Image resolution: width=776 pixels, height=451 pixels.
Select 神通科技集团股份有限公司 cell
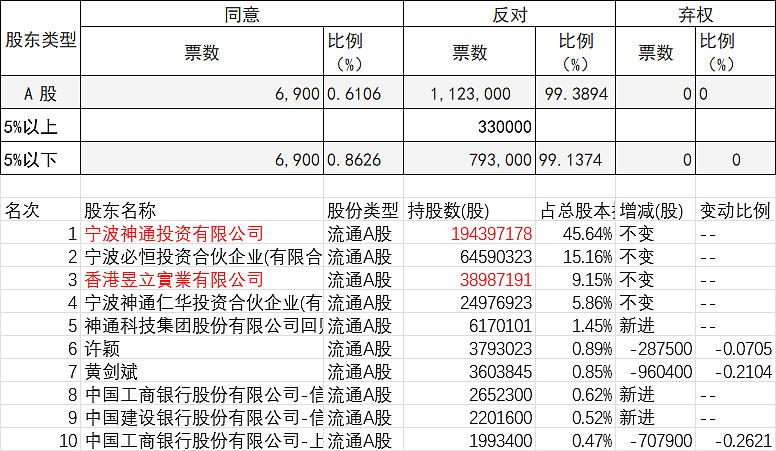202,325
